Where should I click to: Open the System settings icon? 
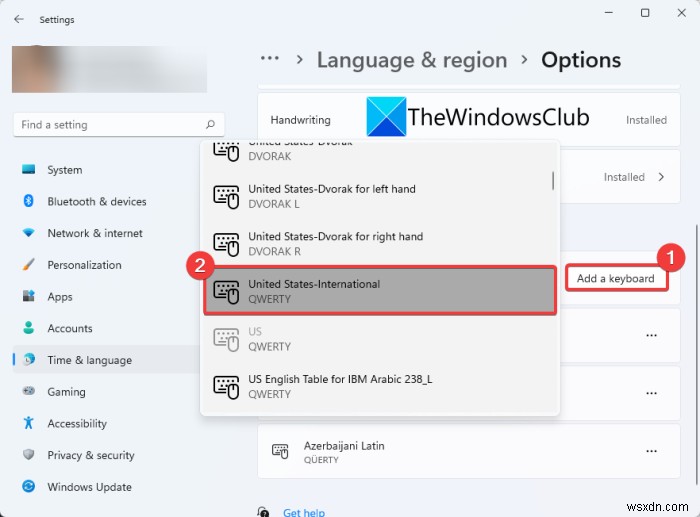coord(29,170)
